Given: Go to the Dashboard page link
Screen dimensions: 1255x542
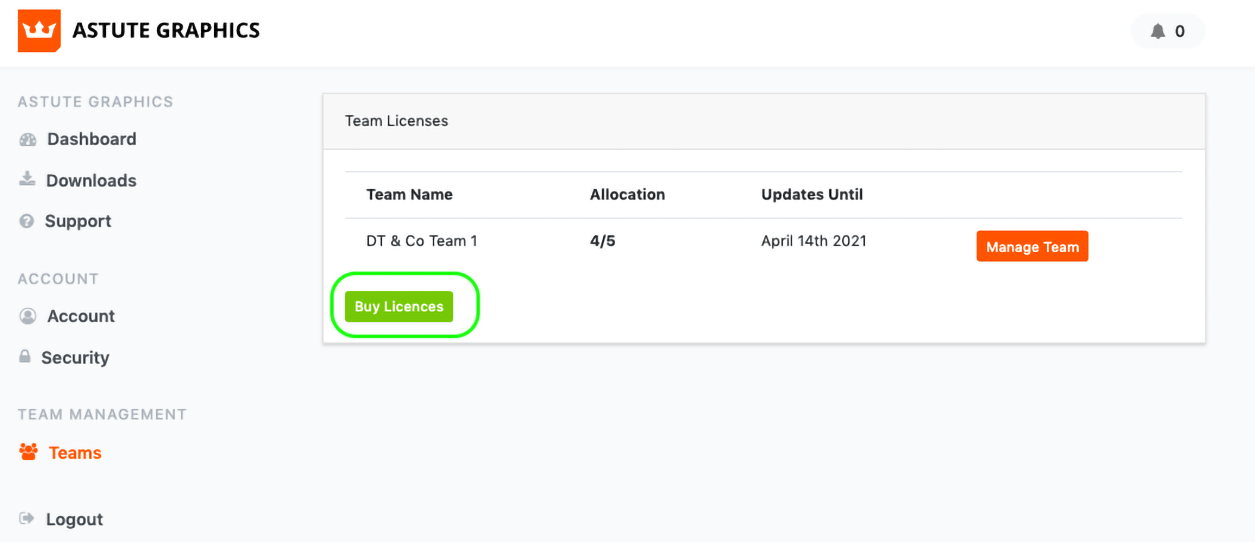Looking at the screenshot, I should pos(91,139).
